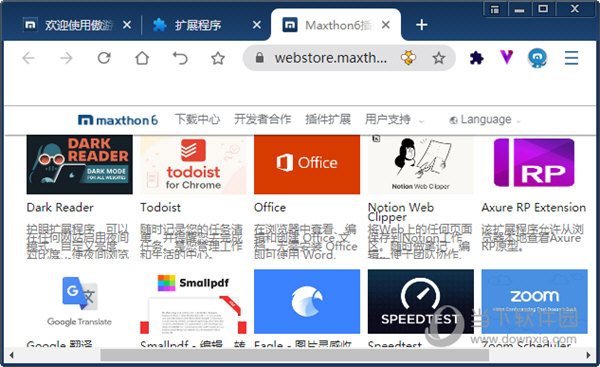Close the 欢迎使用傲游 tab
Viewport: 600px width, 367px height.
tap(127, 25)
